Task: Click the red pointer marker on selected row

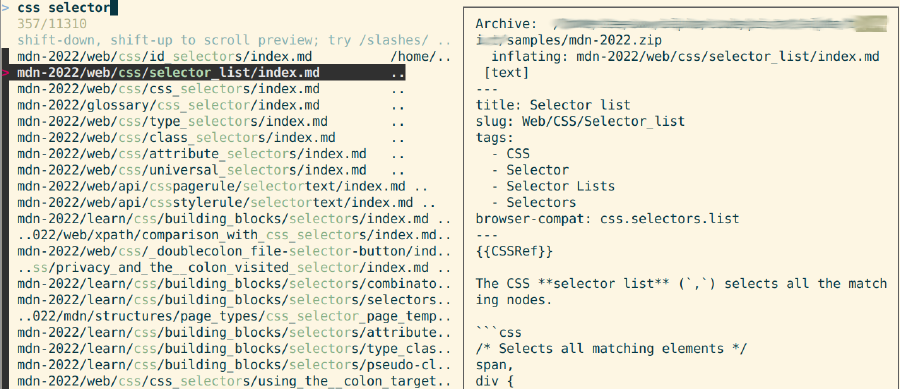Action: pyautogui.click(x=6, y=73)
